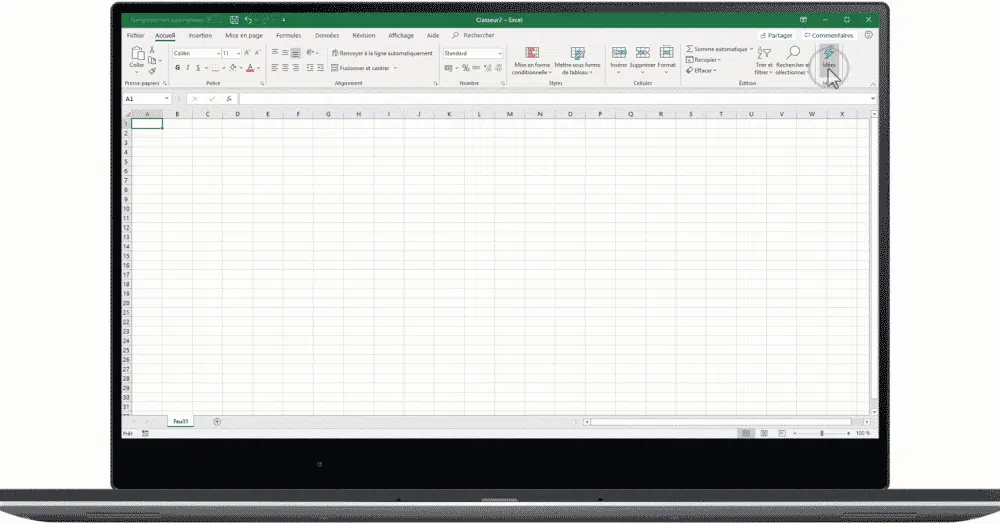The height and width of the screenshot is (523, 1000).
Task: Click the text orientation icon
Action: (x=310, y=53)
